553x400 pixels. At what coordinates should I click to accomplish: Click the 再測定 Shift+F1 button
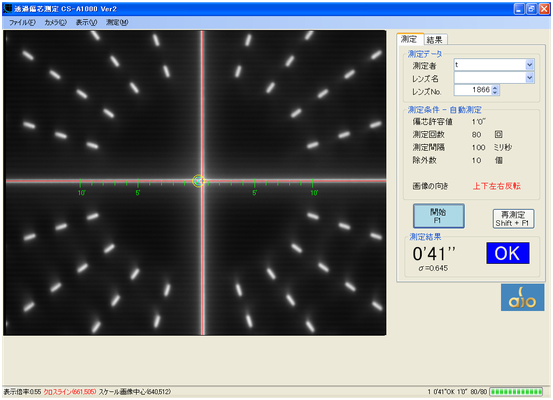coord(513,219)
